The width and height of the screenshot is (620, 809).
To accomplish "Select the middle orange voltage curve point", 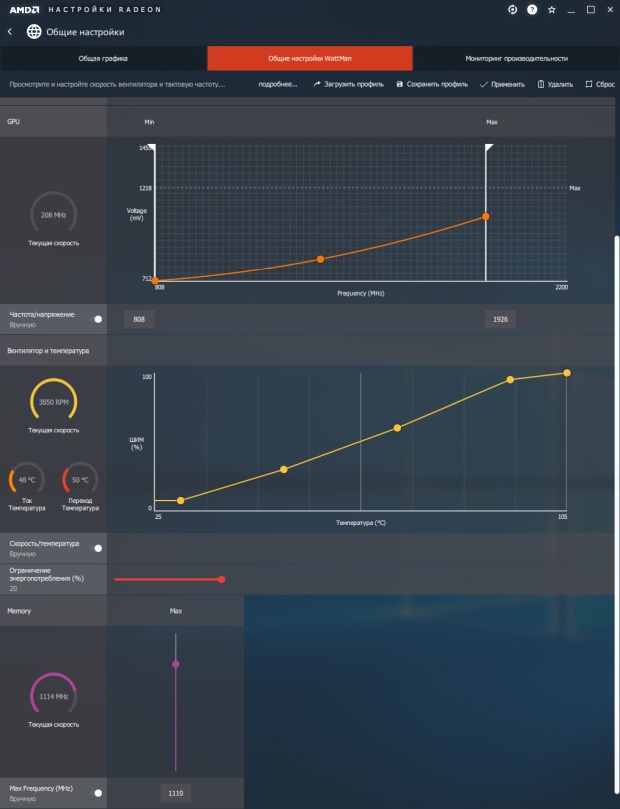I will (320, 259).
